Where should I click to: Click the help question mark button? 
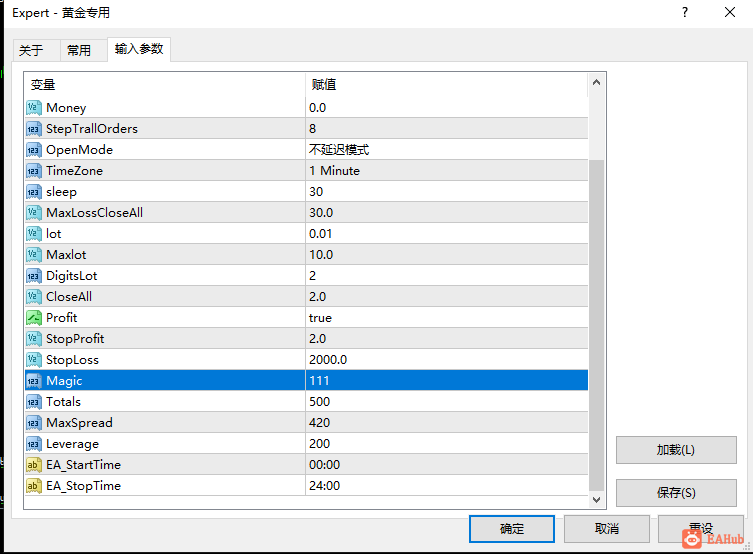[x=685, y=12]
